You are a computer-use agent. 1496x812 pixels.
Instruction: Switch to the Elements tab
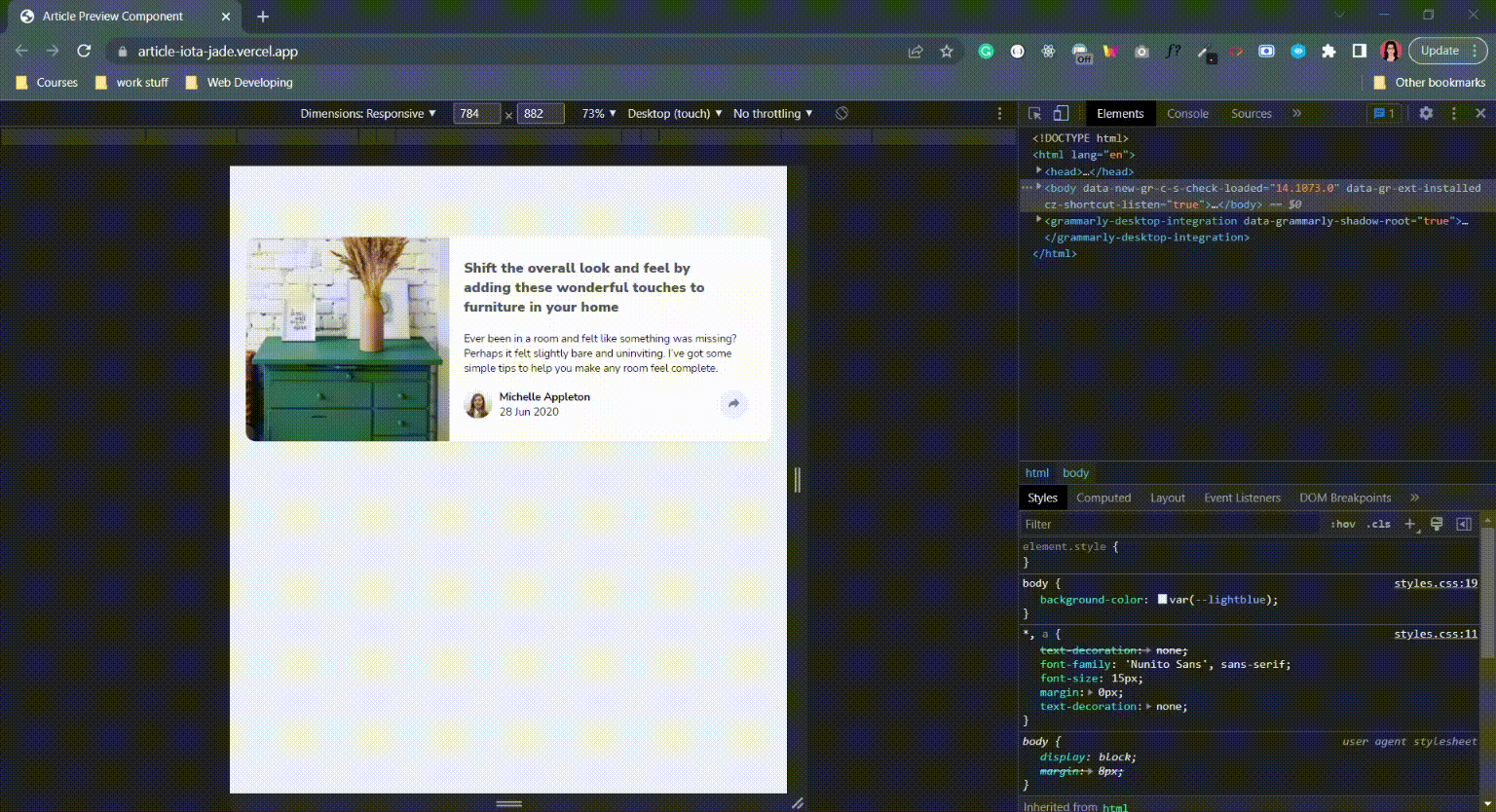pyautogui.click(x=1120, y=114)
